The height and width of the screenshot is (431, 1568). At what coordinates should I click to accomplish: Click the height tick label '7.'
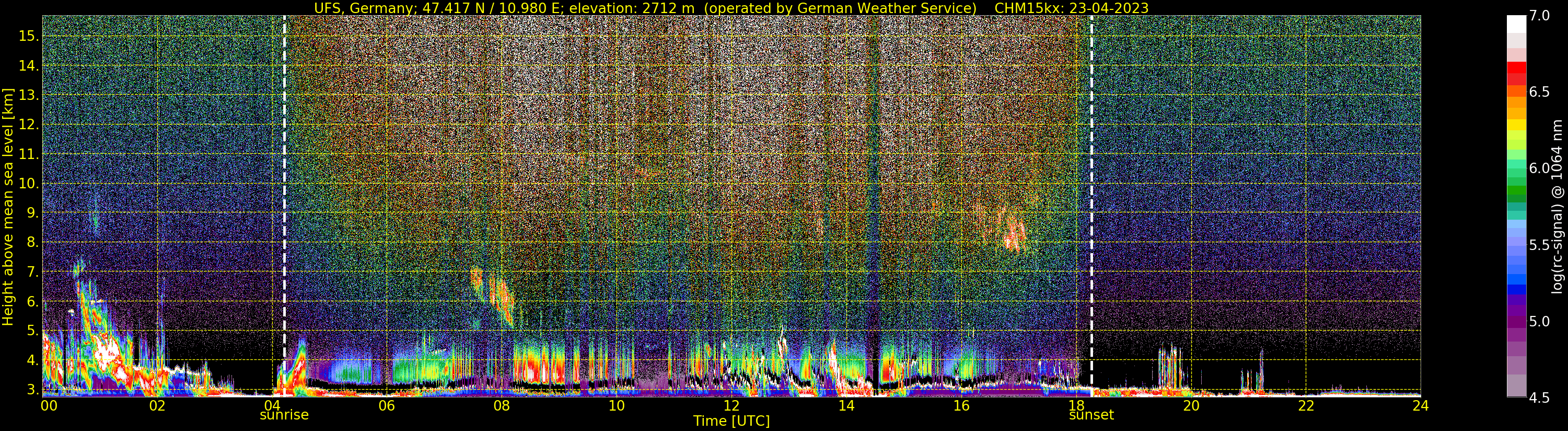(x=32, y=272)
